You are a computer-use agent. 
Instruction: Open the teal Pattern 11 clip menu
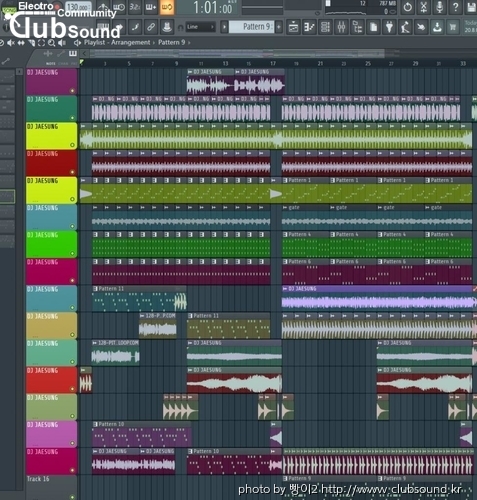click(x=95, y=289)
